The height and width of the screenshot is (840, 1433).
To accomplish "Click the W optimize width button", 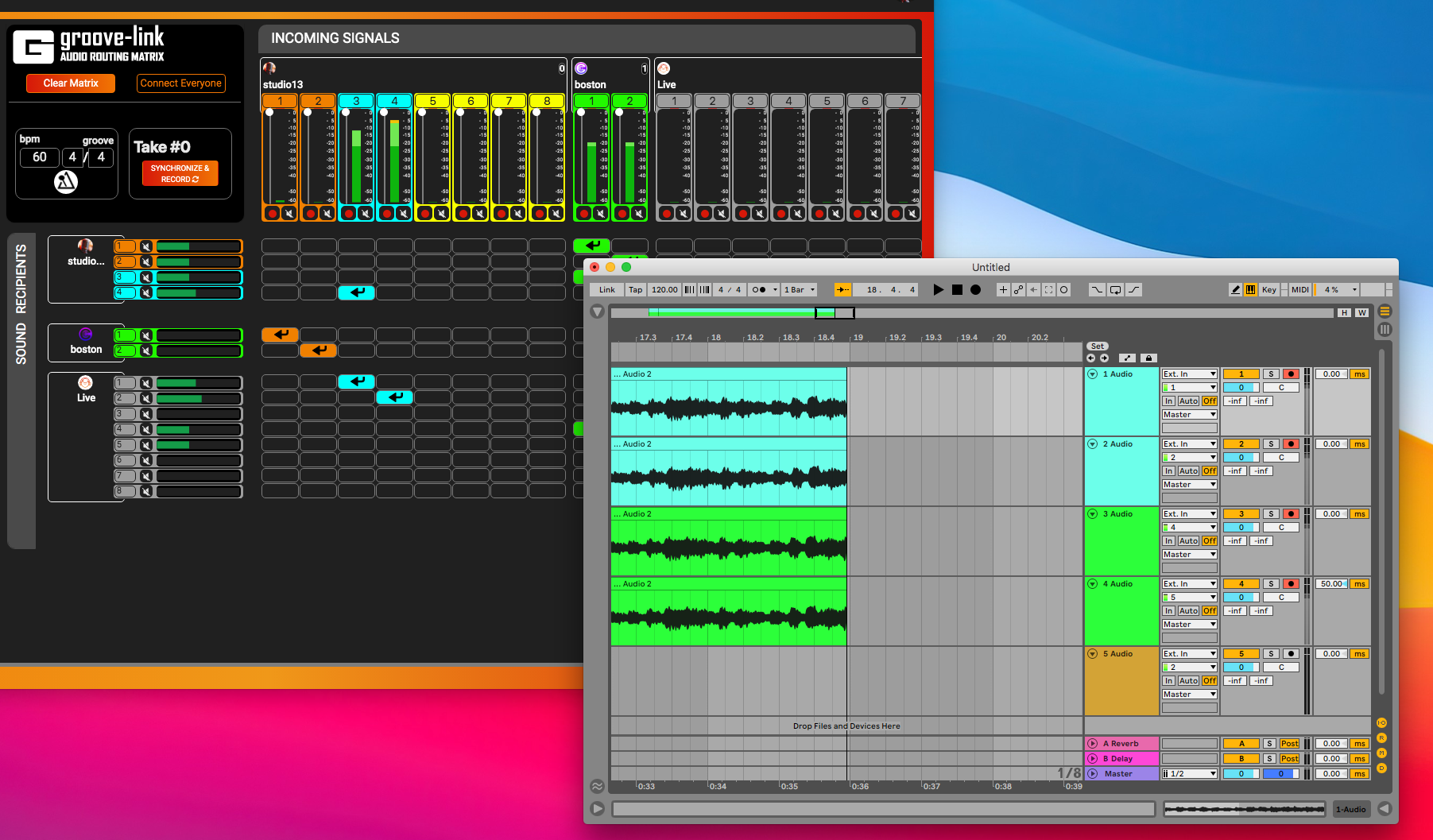I will [x=1362, y=313].
